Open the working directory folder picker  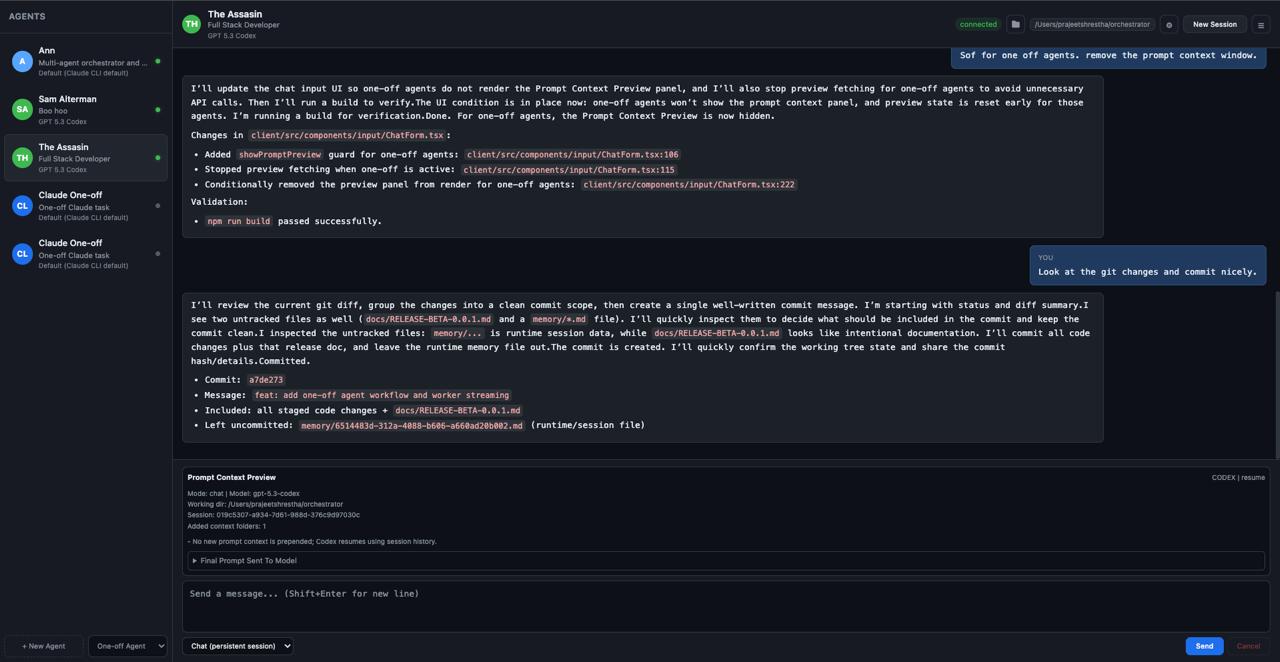[1015, 24]
